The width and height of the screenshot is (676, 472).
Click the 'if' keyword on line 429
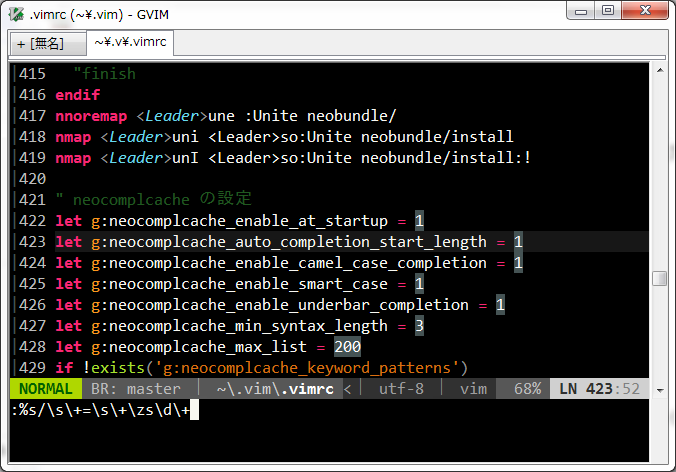(64, 368)
